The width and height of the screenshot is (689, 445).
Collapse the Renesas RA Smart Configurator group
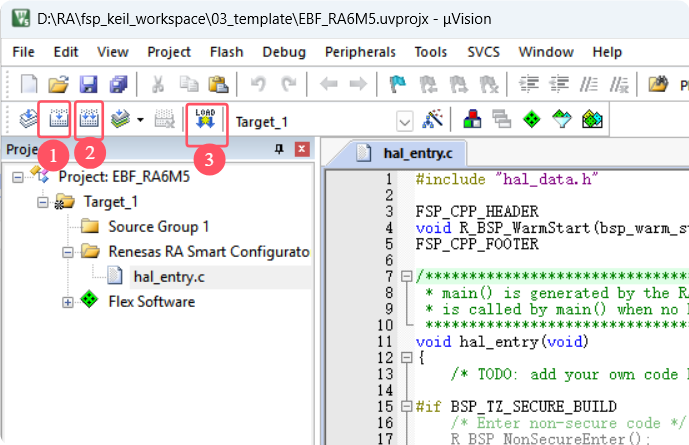click(x=68, y=253)
